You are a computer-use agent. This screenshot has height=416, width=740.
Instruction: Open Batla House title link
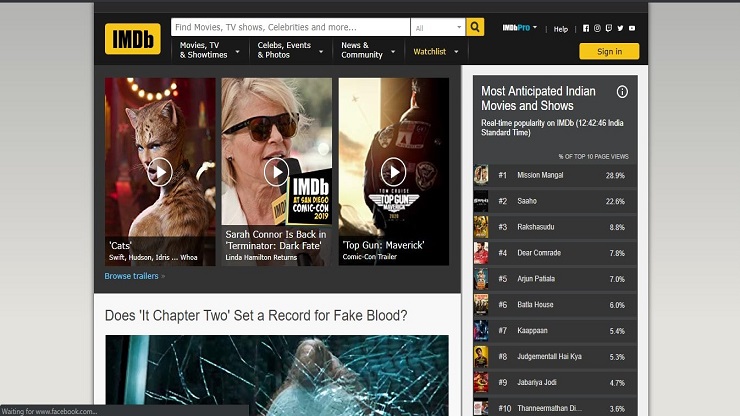click(535, 305)
